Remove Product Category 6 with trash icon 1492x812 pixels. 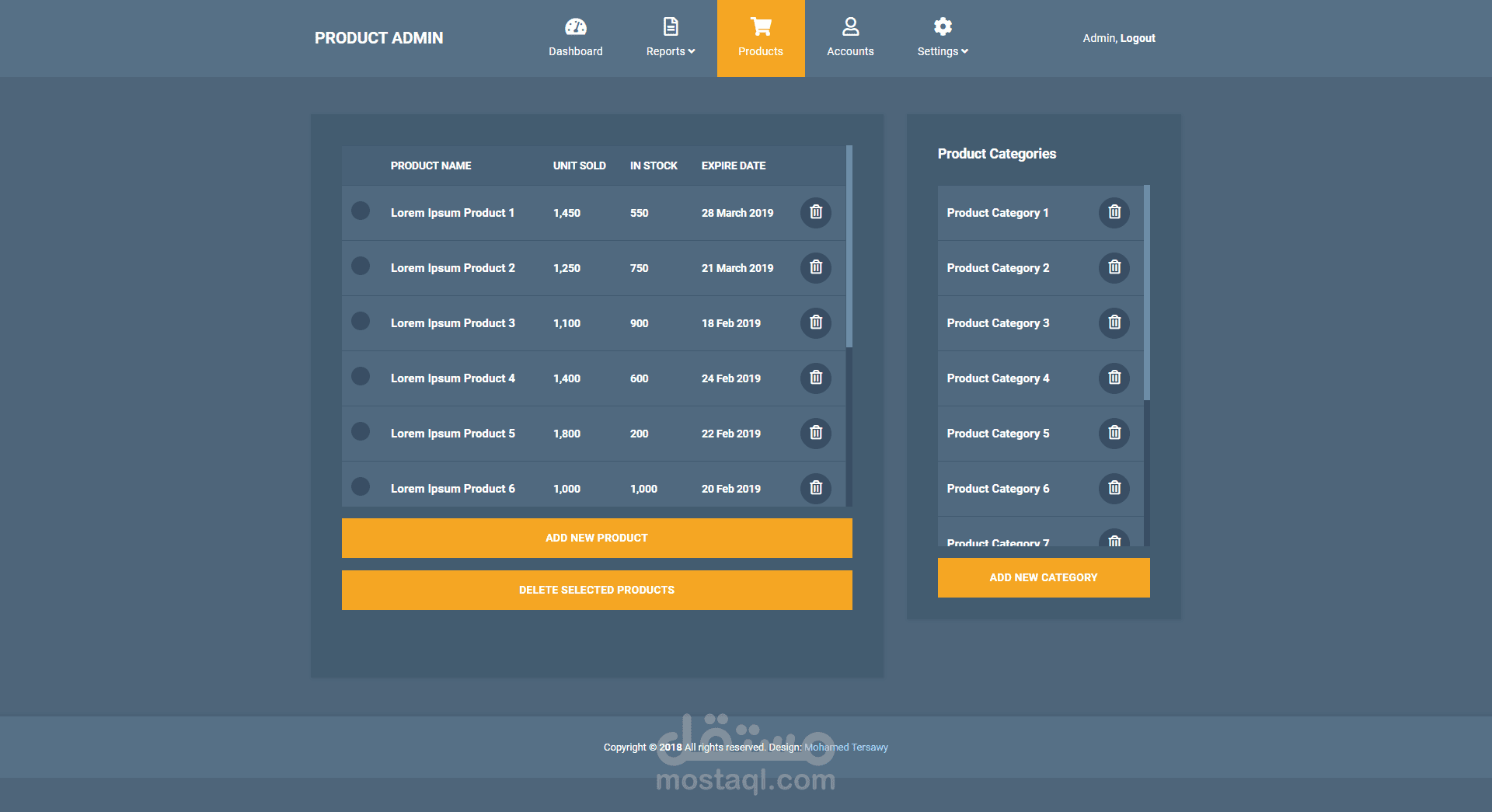pos(1114,488)
